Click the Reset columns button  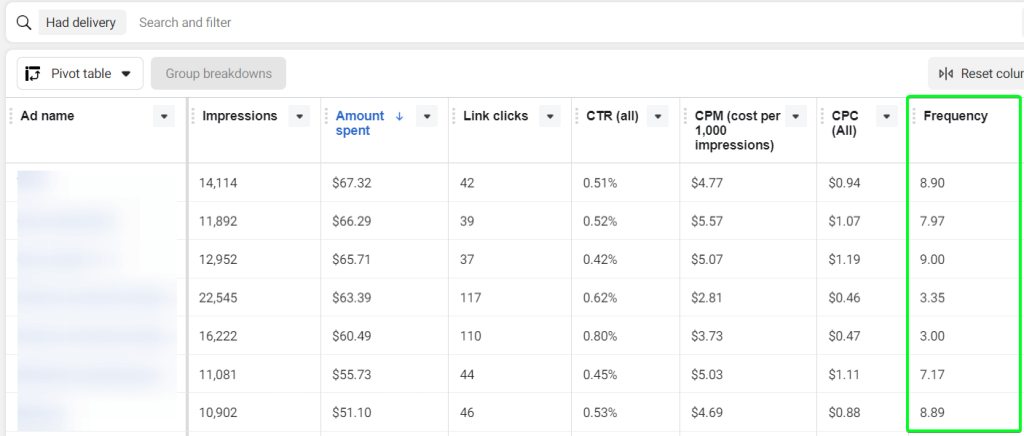(x=976, y=74)
